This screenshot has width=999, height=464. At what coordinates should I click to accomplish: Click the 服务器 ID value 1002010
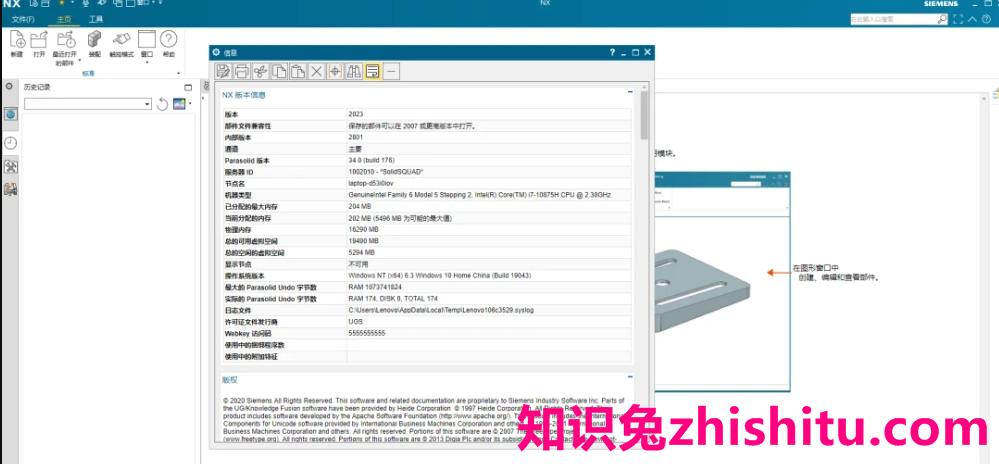tap(386, 172)
